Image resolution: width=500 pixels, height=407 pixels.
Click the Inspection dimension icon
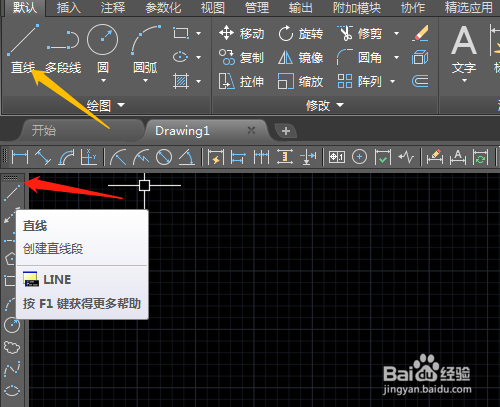pyautogui.click(x=383, y=157)
